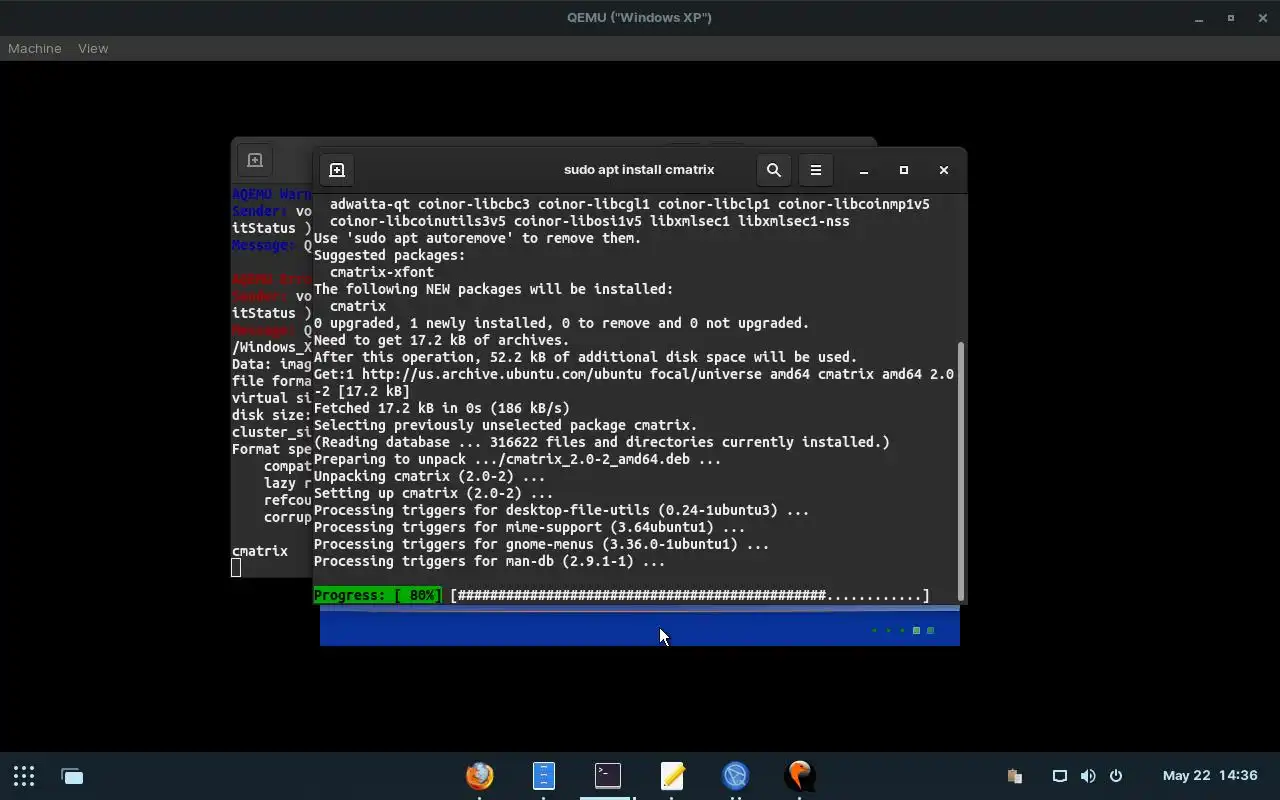The image size is (1280, 800).
Task: Click the 'cmatrix-xfont' suggested package text
Action: point(382,272)
